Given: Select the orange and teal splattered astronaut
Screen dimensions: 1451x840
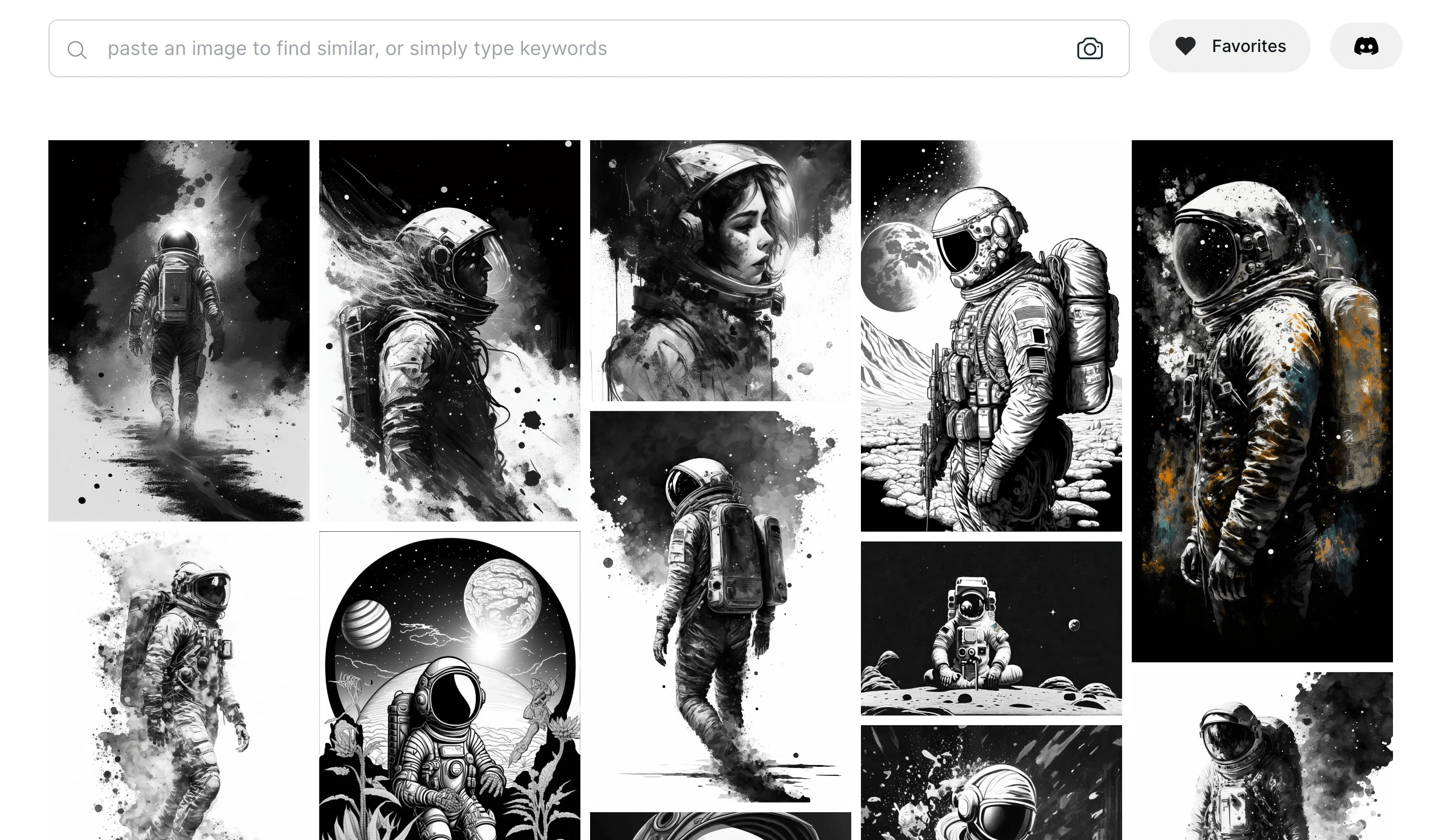Looking at the screenshot, I should 1262,401.
